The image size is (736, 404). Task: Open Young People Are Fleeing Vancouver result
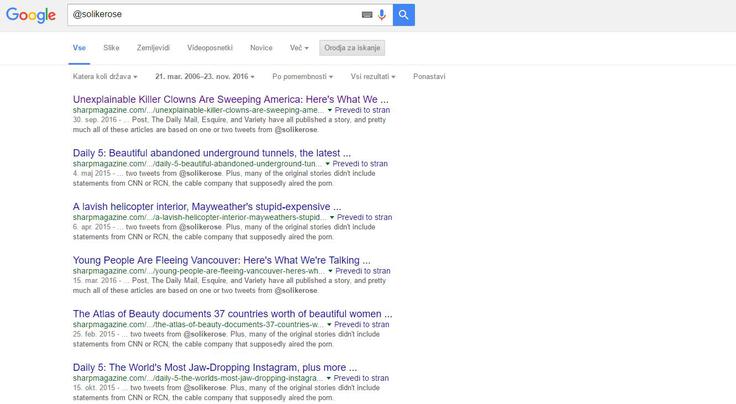(x=222, y=260)
